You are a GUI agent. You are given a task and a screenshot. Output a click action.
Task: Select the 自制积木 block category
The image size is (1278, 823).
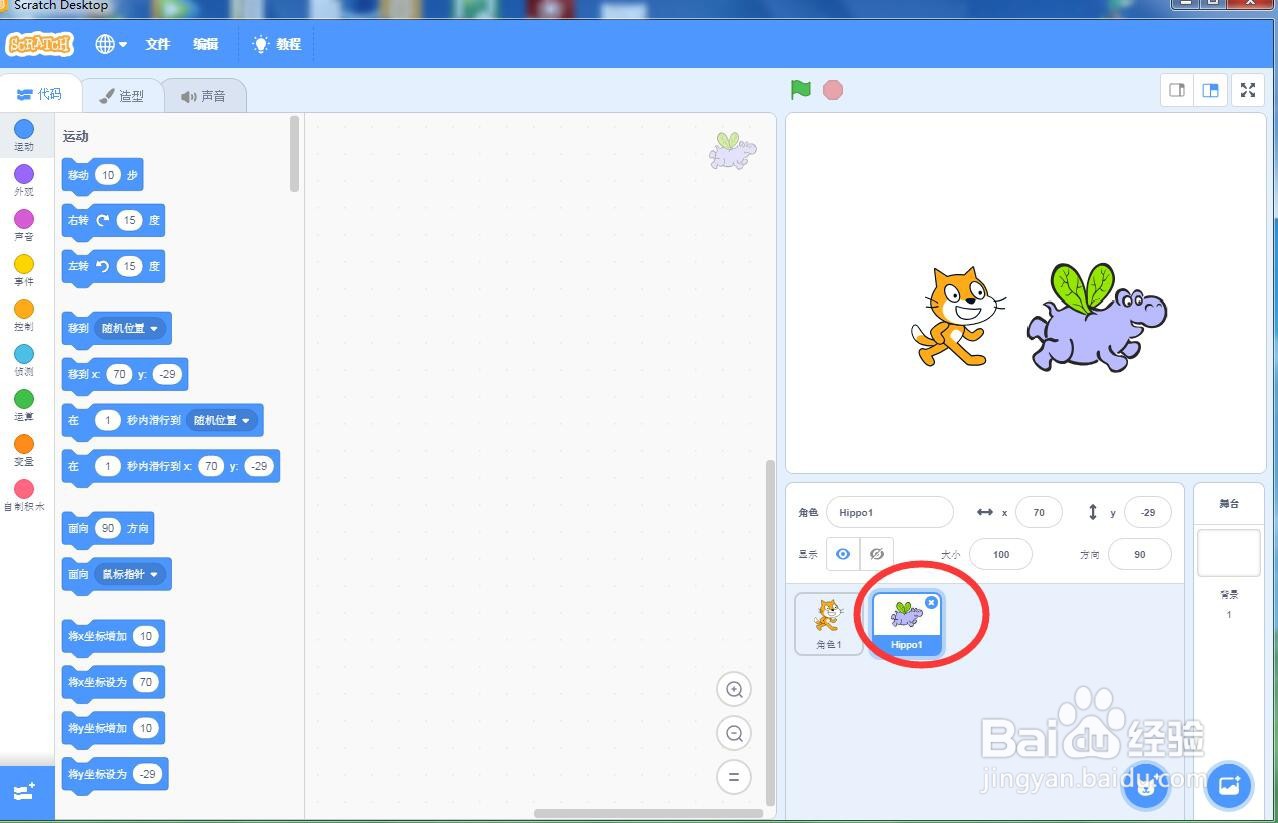[x=24, y=495]
